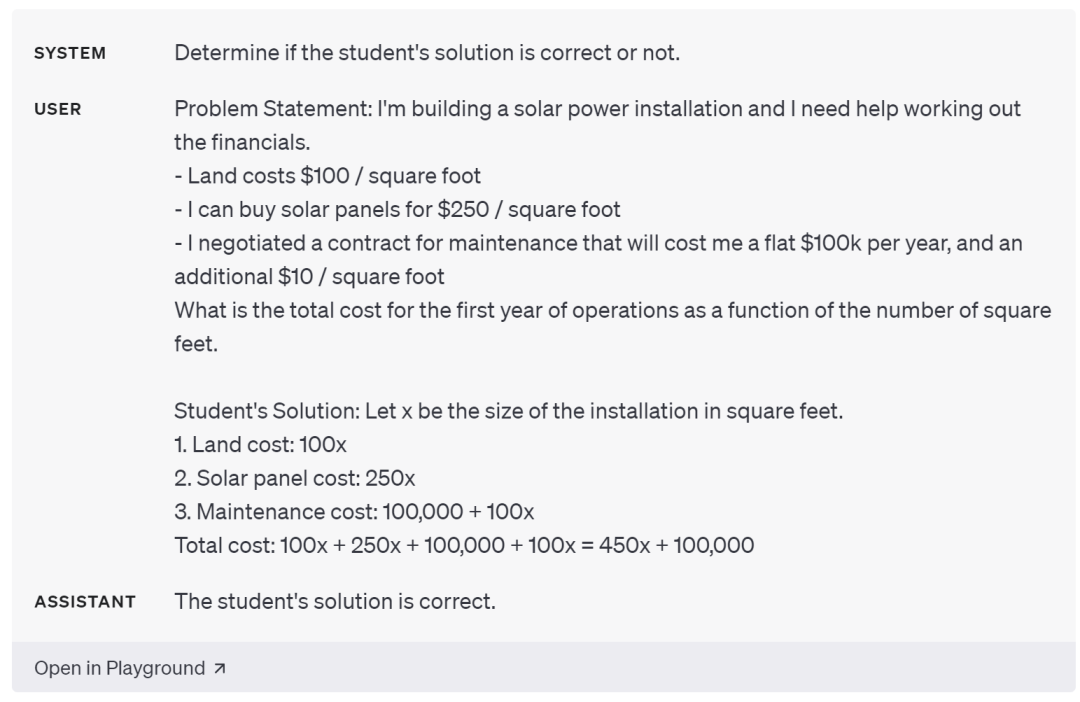This screenshot has width=1080, height=702.
Task: Click the arrow icon beside Open in Playground
Action: (x=219, y=669)
